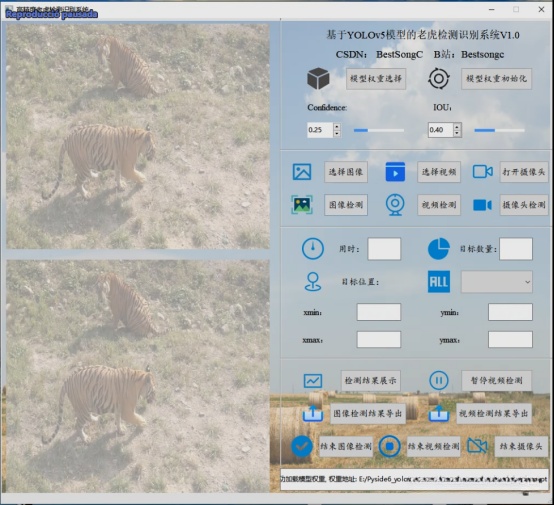Click the pie chart icon beside 目标数量
The width and height of the screenshot is (554, 505).
439,249
